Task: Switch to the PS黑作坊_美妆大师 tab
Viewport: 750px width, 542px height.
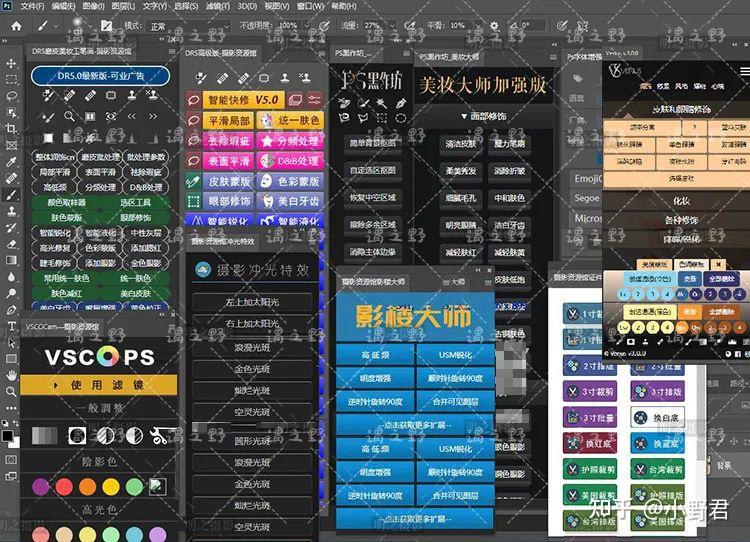Action: 449,56
